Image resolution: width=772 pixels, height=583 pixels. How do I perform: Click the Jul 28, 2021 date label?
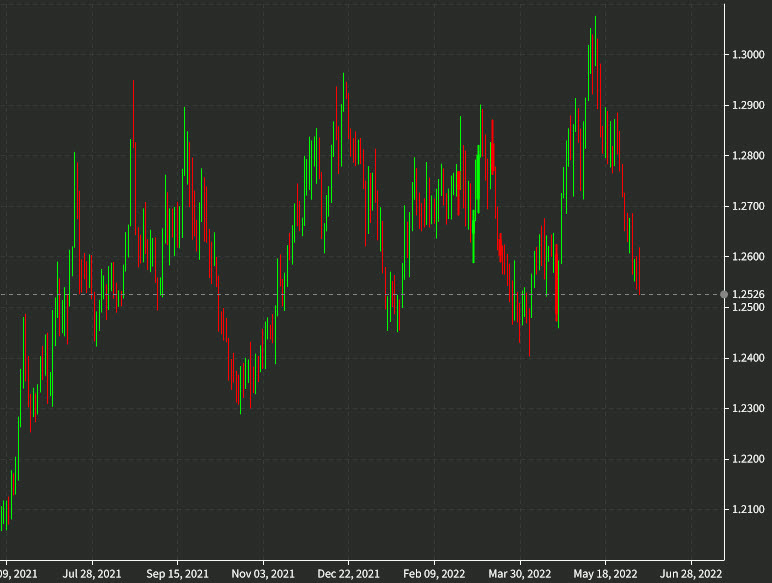tap(92, 574)
